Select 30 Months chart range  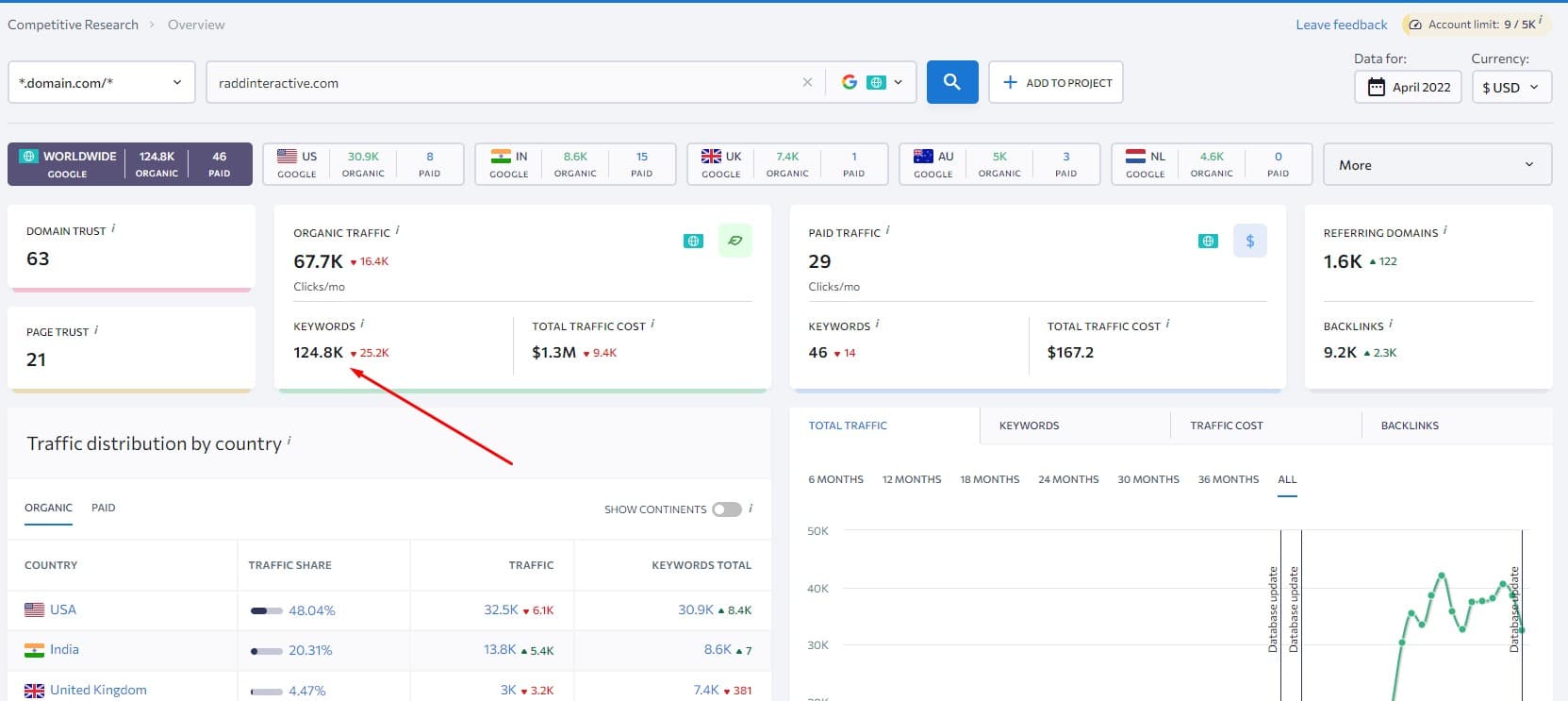pyautogui.click(x=1148, y=479)
